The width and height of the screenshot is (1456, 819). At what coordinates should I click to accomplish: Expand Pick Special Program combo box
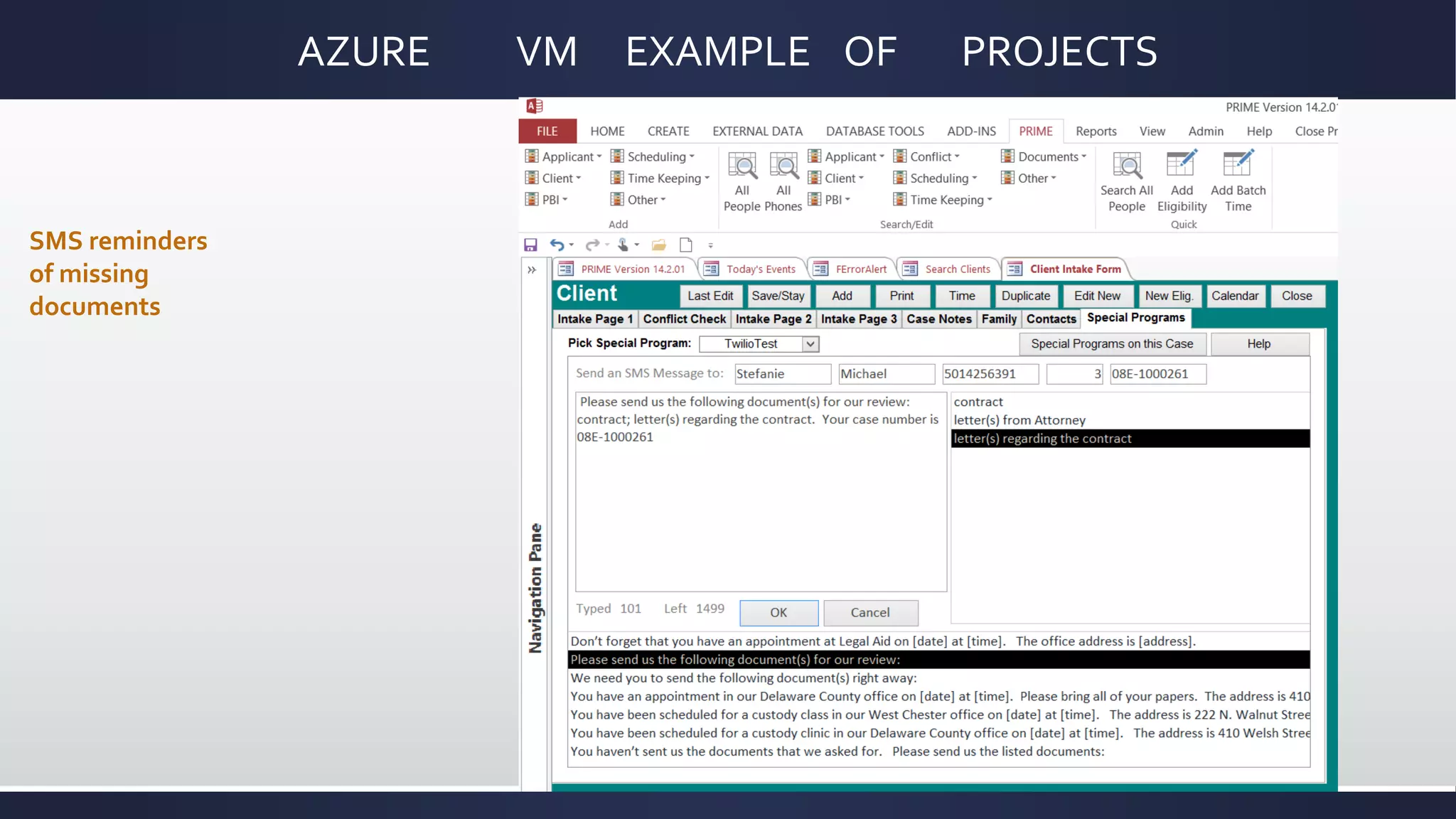pos(810,344)
